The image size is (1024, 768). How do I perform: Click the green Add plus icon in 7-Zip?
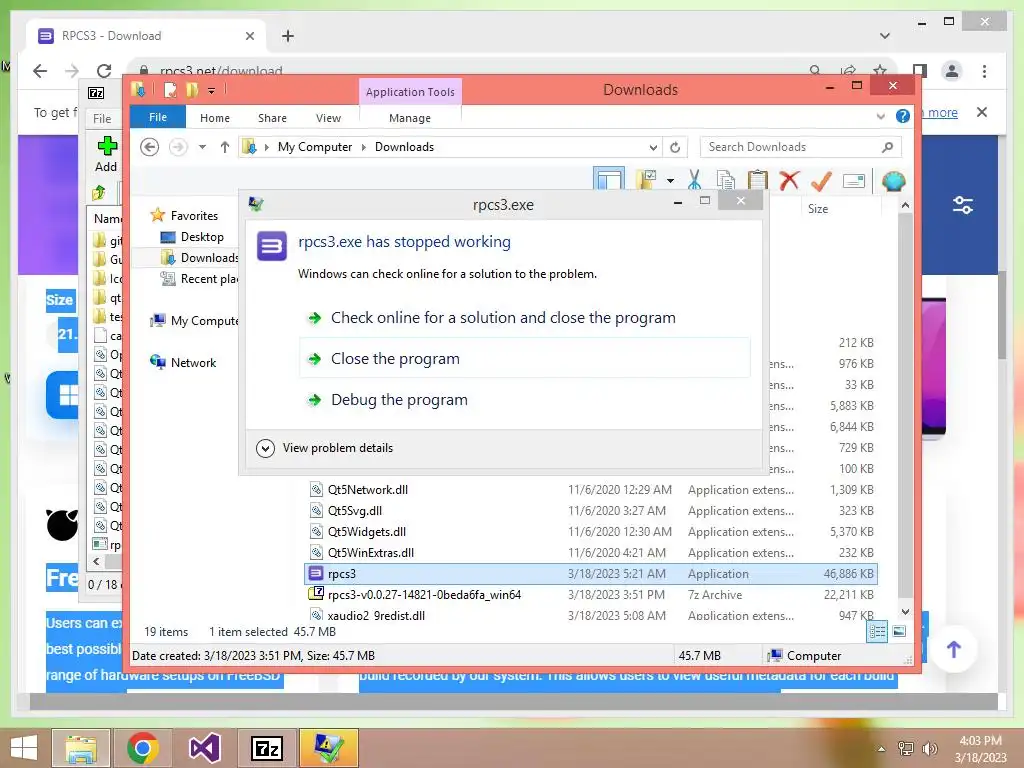coord(106,146)
